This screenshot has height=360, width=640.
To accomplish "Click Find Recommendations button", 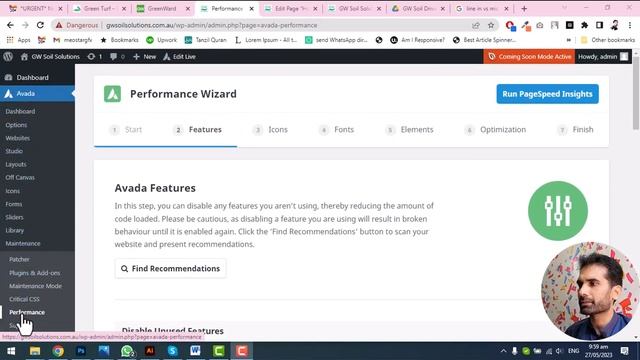I will [170, 269].
